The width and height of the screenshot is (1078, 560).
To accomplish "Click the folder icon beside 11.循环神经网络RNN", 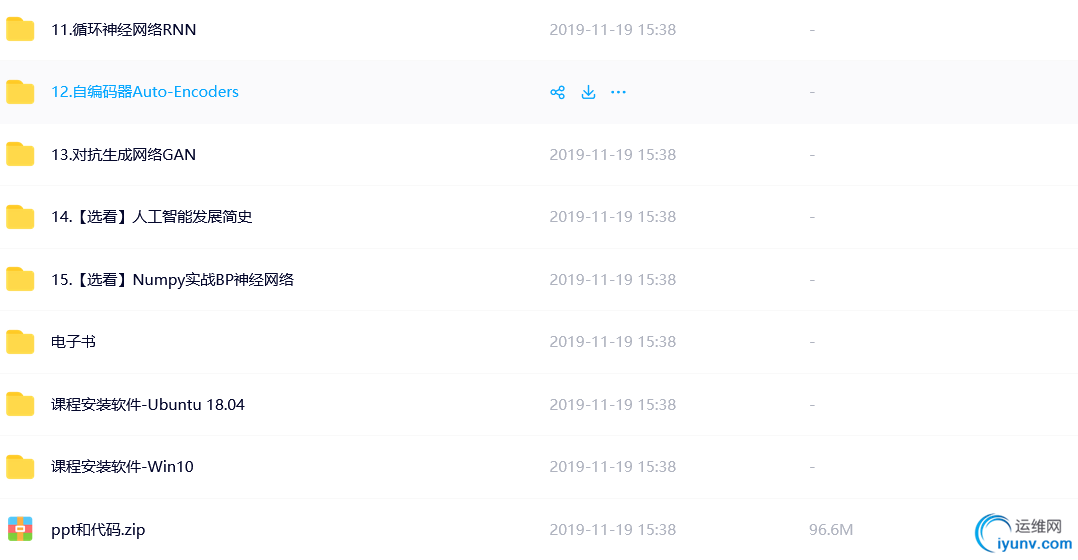I will [x=20, y=30].
